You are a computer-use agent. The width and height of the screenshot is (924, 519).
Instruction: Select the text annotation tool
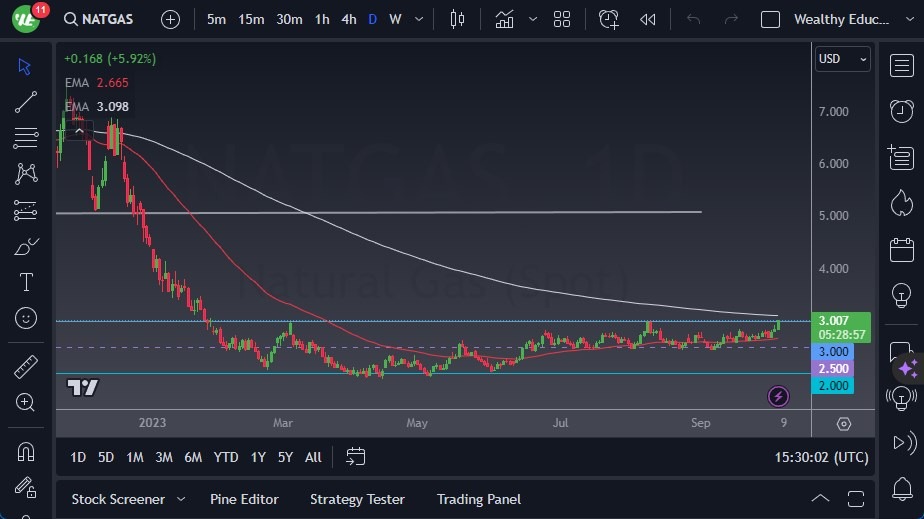coord(26,282)
